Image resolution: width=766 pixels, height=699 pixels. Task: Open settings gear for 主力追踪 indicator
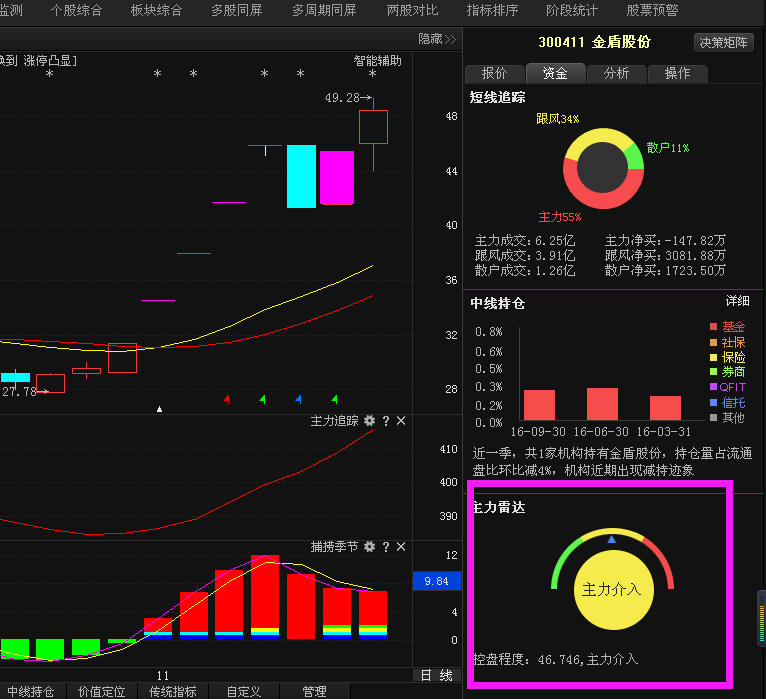pyautogui.click(x=369, y=421)
